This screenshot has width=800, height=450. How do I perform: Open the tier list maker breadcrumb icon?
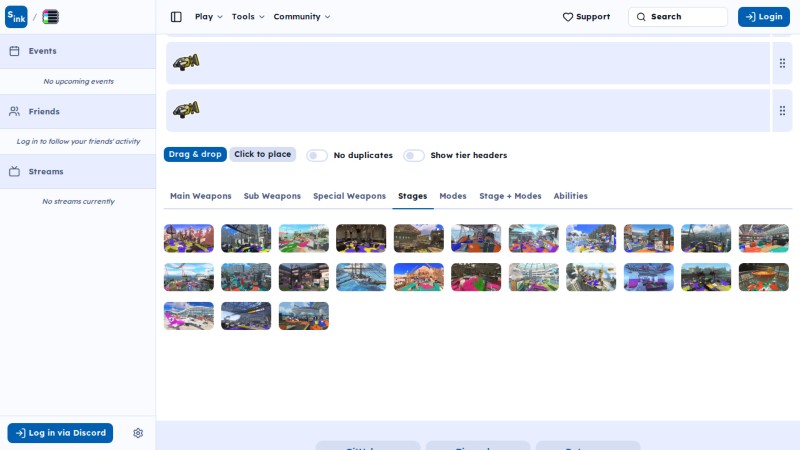click(50, 17)
